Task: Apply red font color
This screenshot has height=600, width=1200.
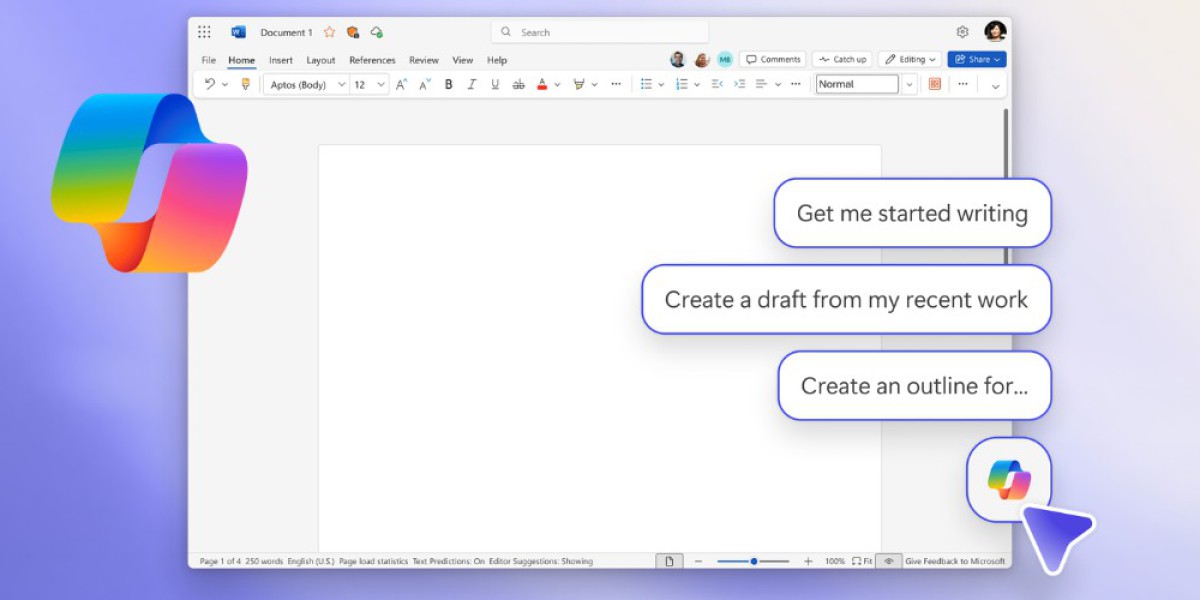Action: (x=542, y=85)
